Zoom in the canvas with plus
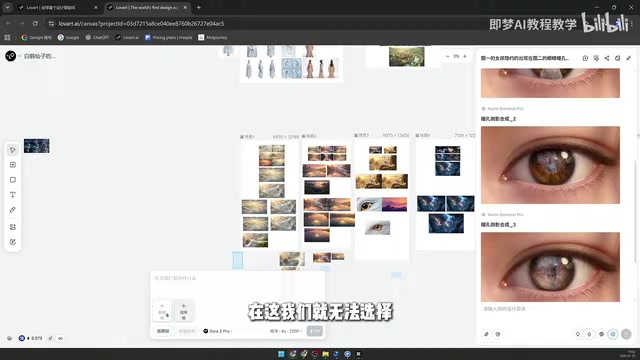This screenshot has height=360, width=640. (x=464, y=56)
